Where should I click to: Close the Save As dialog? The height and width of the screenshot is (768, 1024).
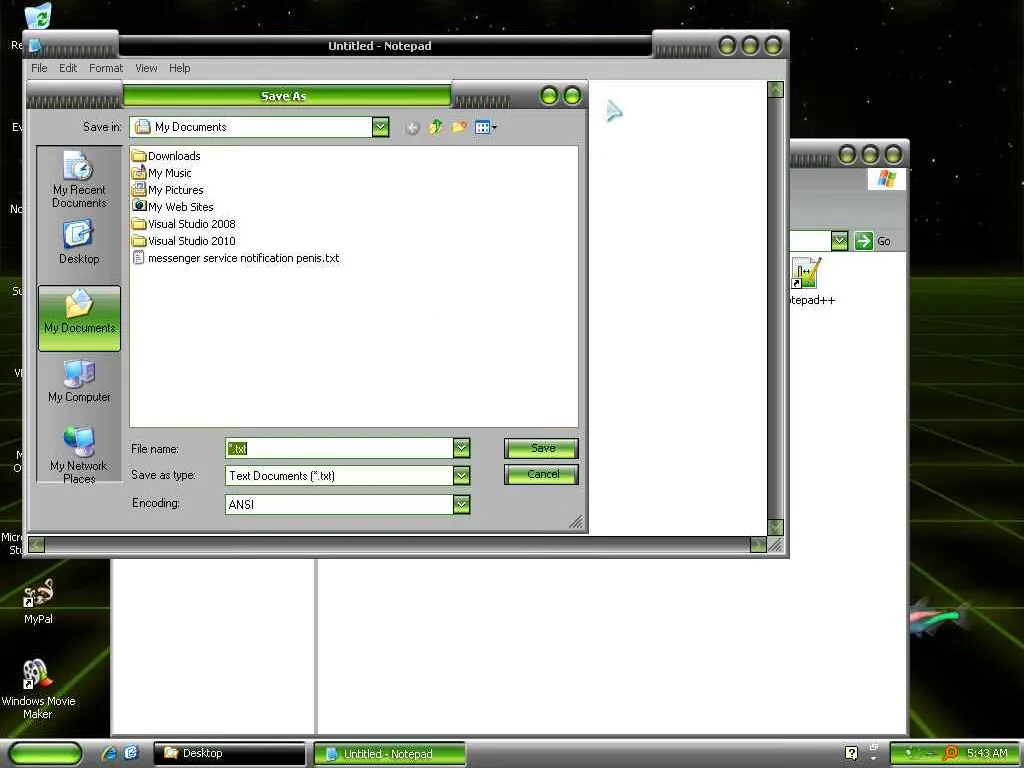[x=572, y=96]
